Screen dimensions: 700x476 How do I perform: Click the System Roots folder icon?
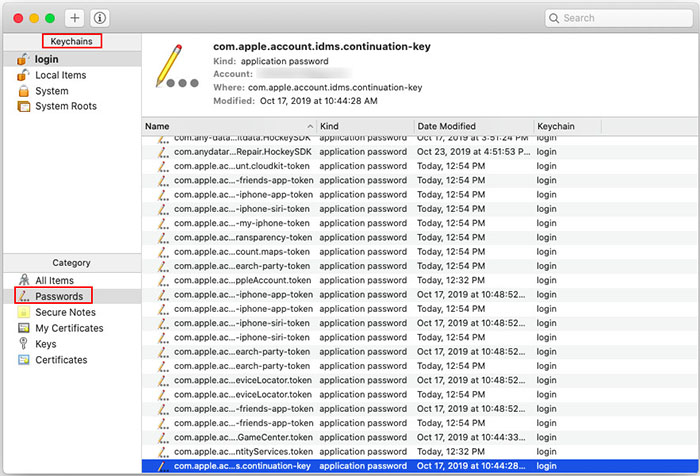pyautogui.click(x=24, y=106)
